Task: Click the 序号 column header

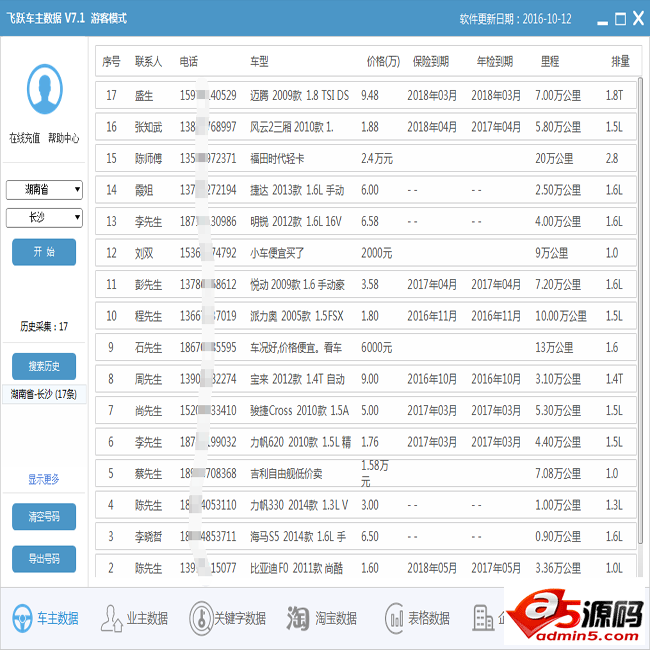Action: (x=111, y=62)
